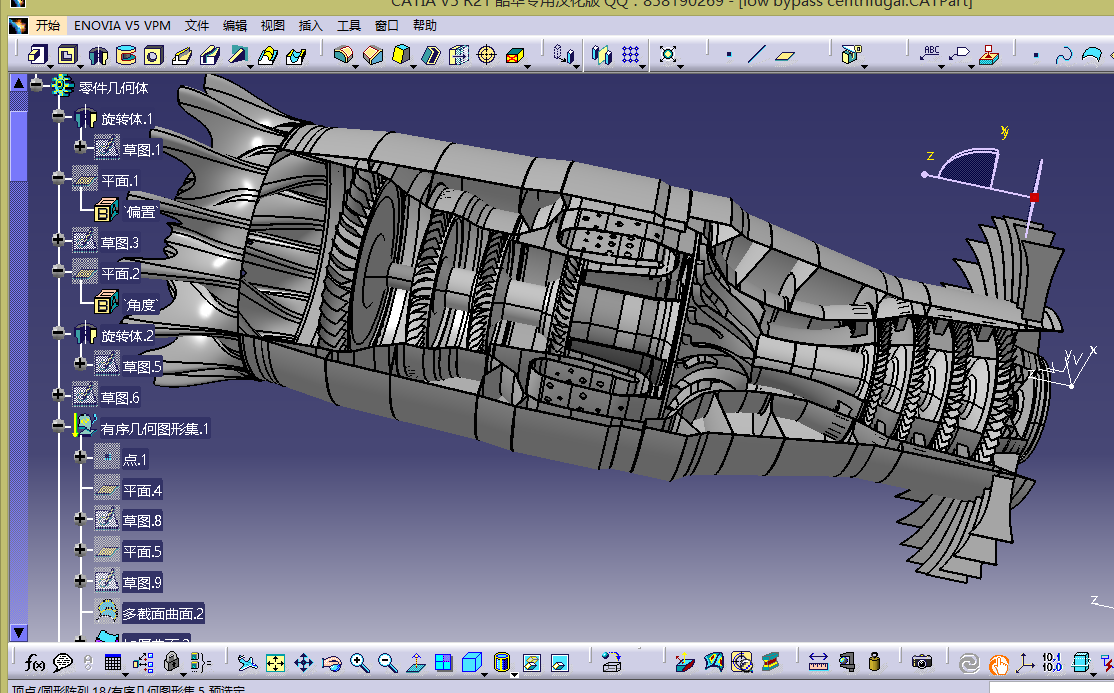
Task: Click the Zoom In magnifier icon
Action: coord(359,662)
